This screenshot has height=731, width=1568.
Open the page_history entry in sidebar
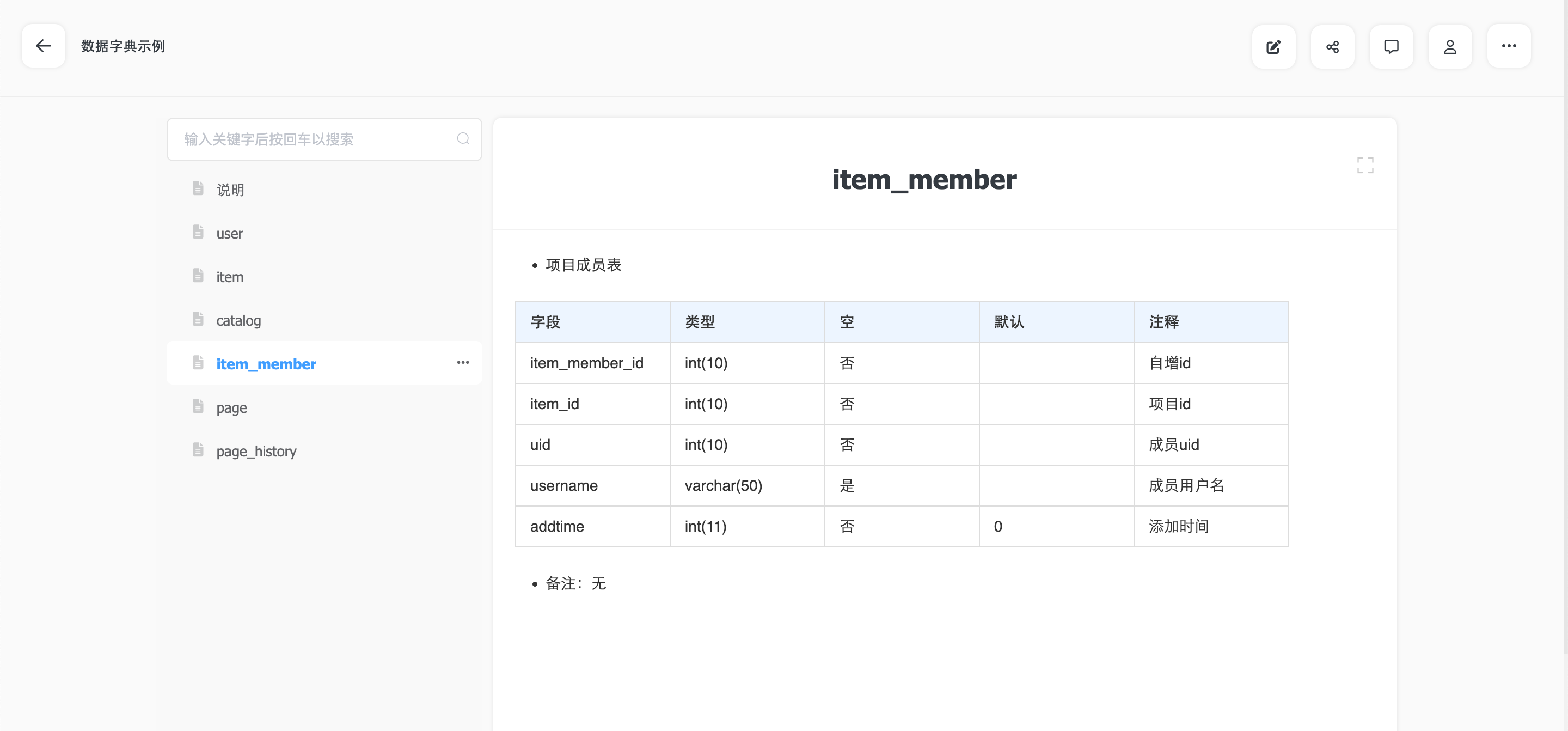(256, 452)
